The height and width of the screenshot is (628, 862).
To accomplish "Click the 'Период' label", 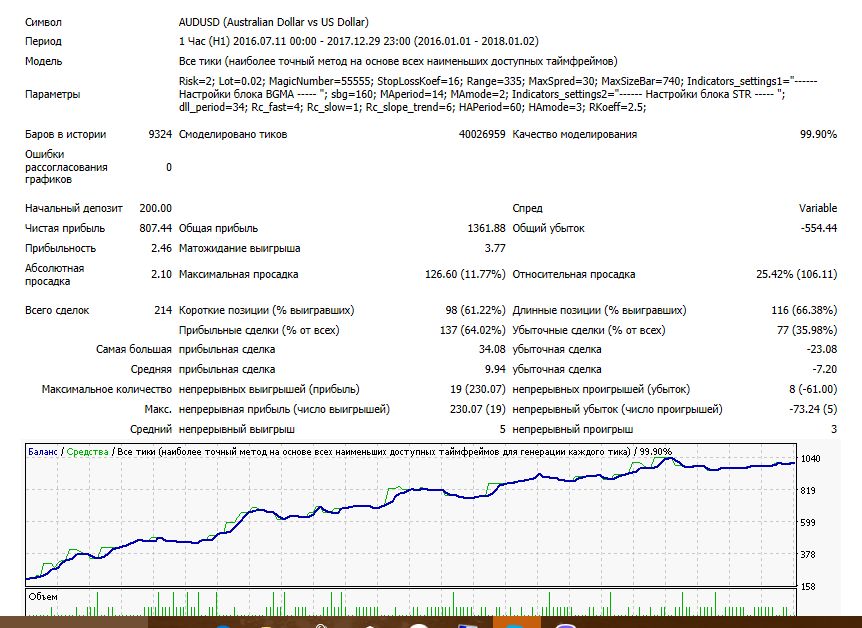I will [43, 41].
